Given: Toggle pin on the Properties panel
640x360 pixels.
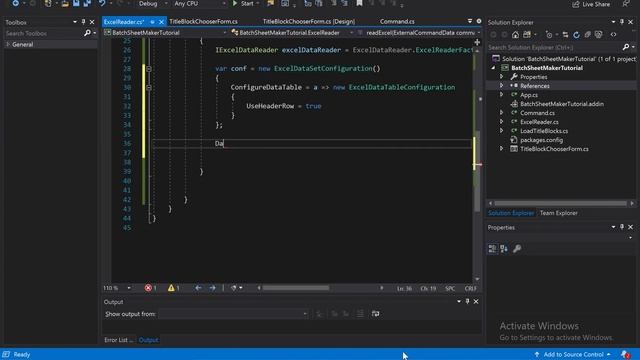Looking at the screenshot, I should point(622,227).
